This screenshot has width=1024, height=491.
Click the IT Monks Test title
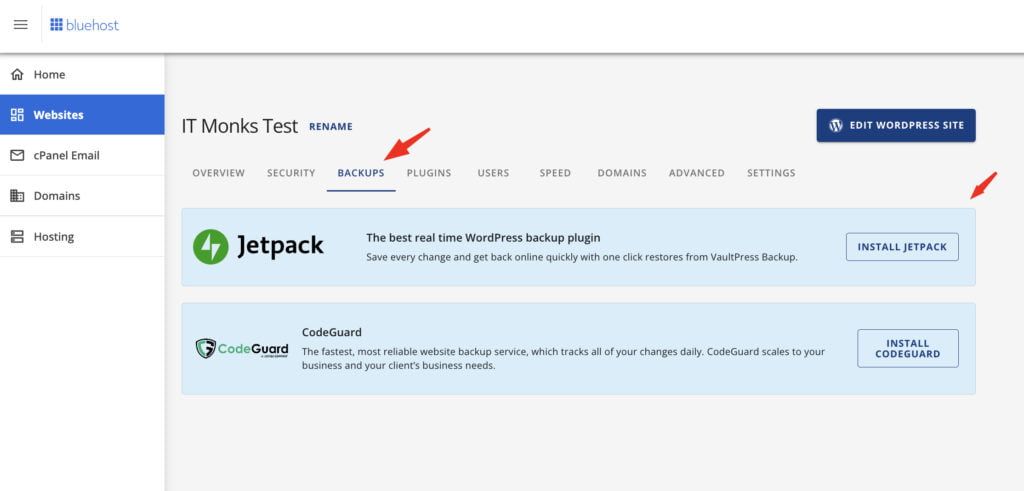click(x=240, y=126)
